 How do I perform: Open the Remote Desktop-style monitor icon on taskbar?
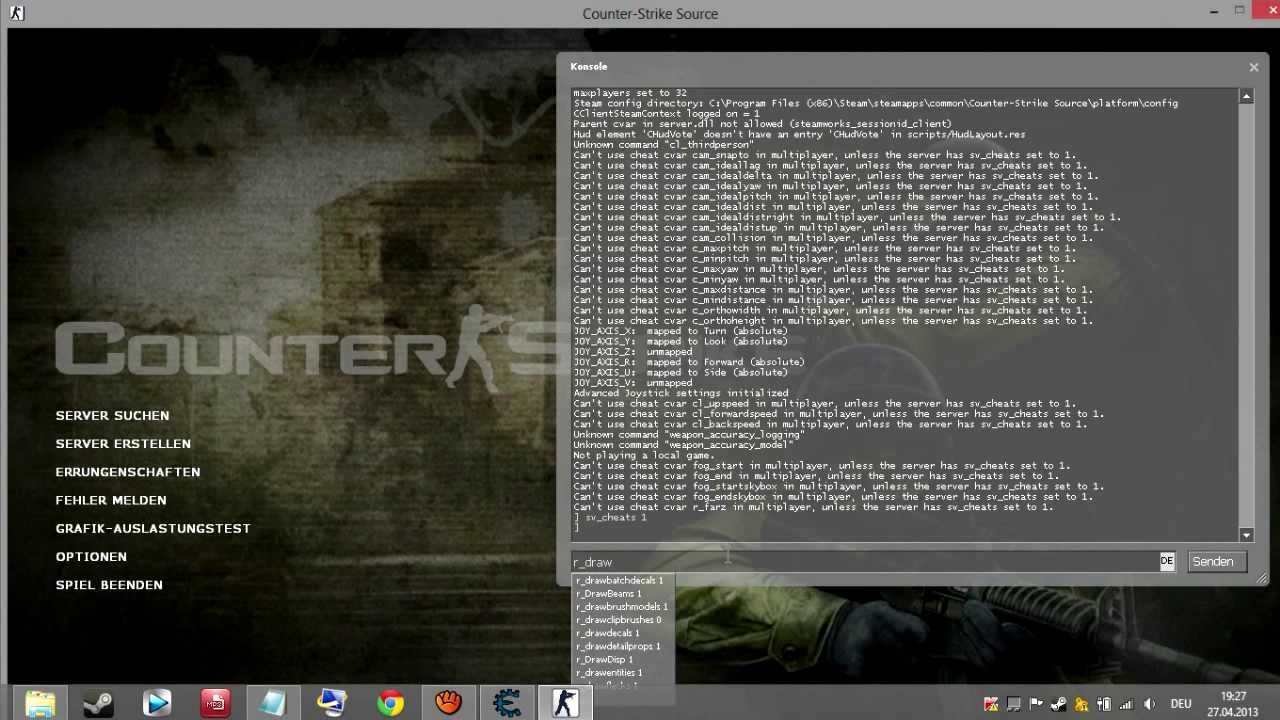coord(332,703)
